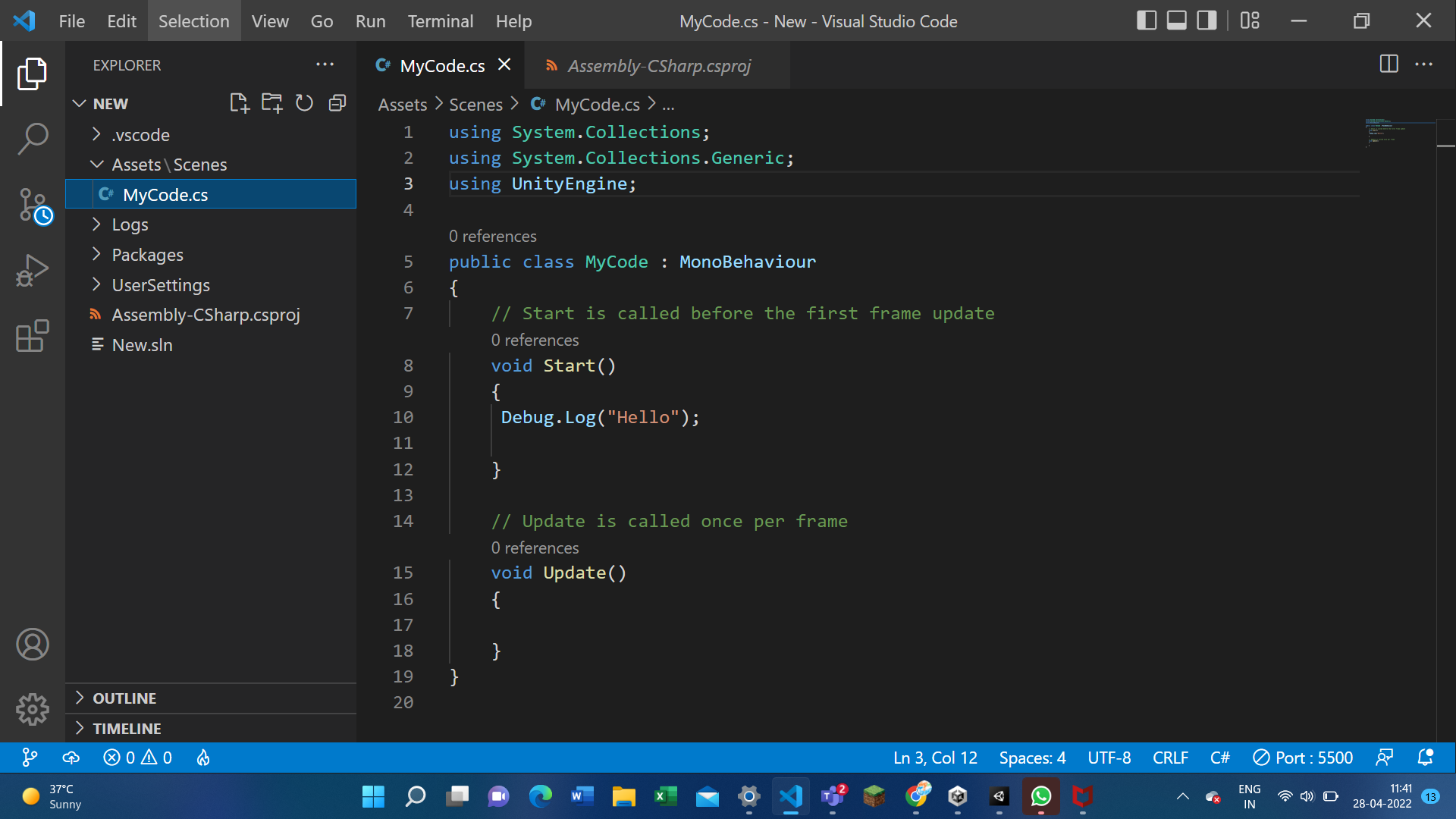Image resolution: width=1456 pixels, height=819 pixels.
Task: Click Port : 5500 in the status bar
Action: pyautogui.click(x=1302, y=757)
